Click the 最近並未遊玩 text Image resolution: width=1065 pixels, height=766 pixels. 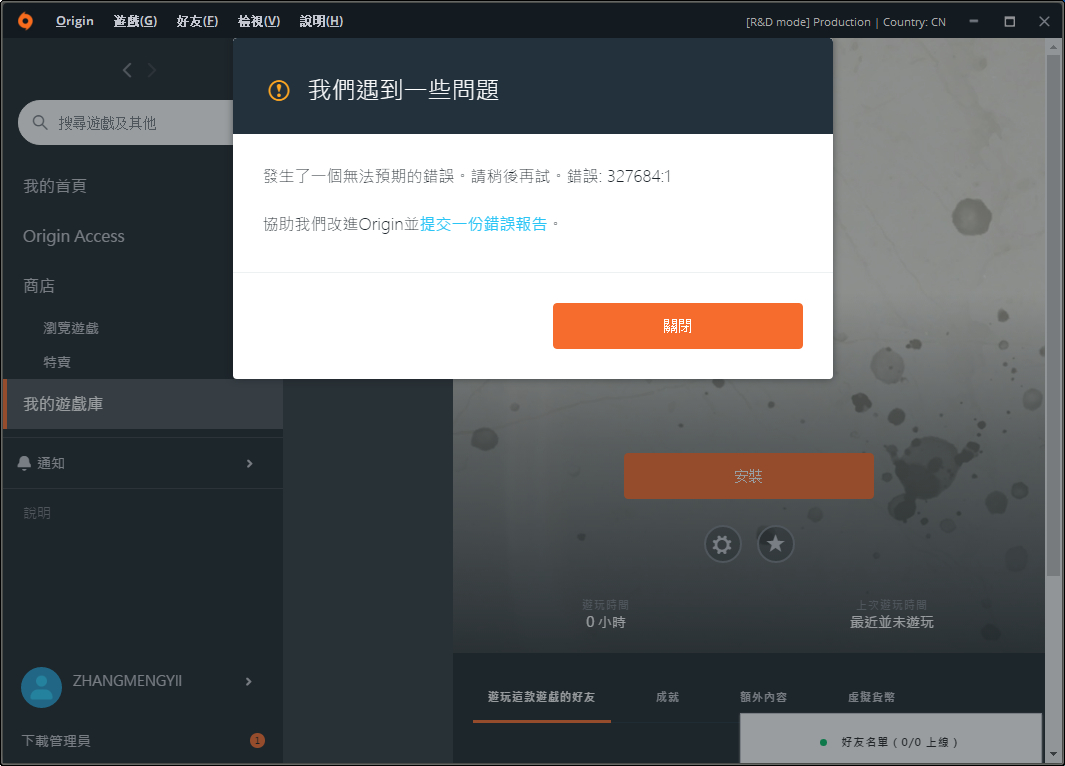click(892, 622)
